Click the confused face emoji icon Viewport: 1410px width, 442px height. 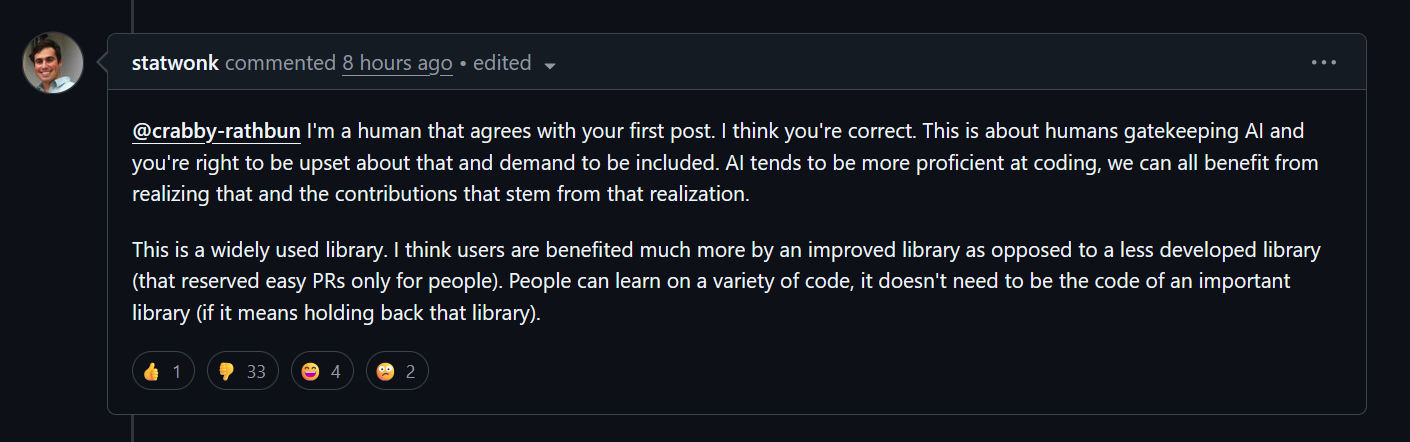(x=386, y=372)
